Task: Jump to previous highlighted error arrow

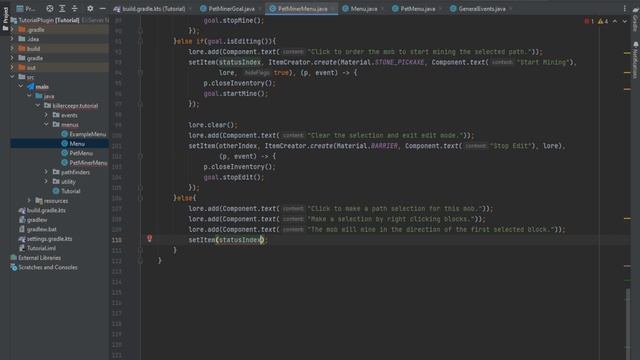Action: tap(615, 21)
